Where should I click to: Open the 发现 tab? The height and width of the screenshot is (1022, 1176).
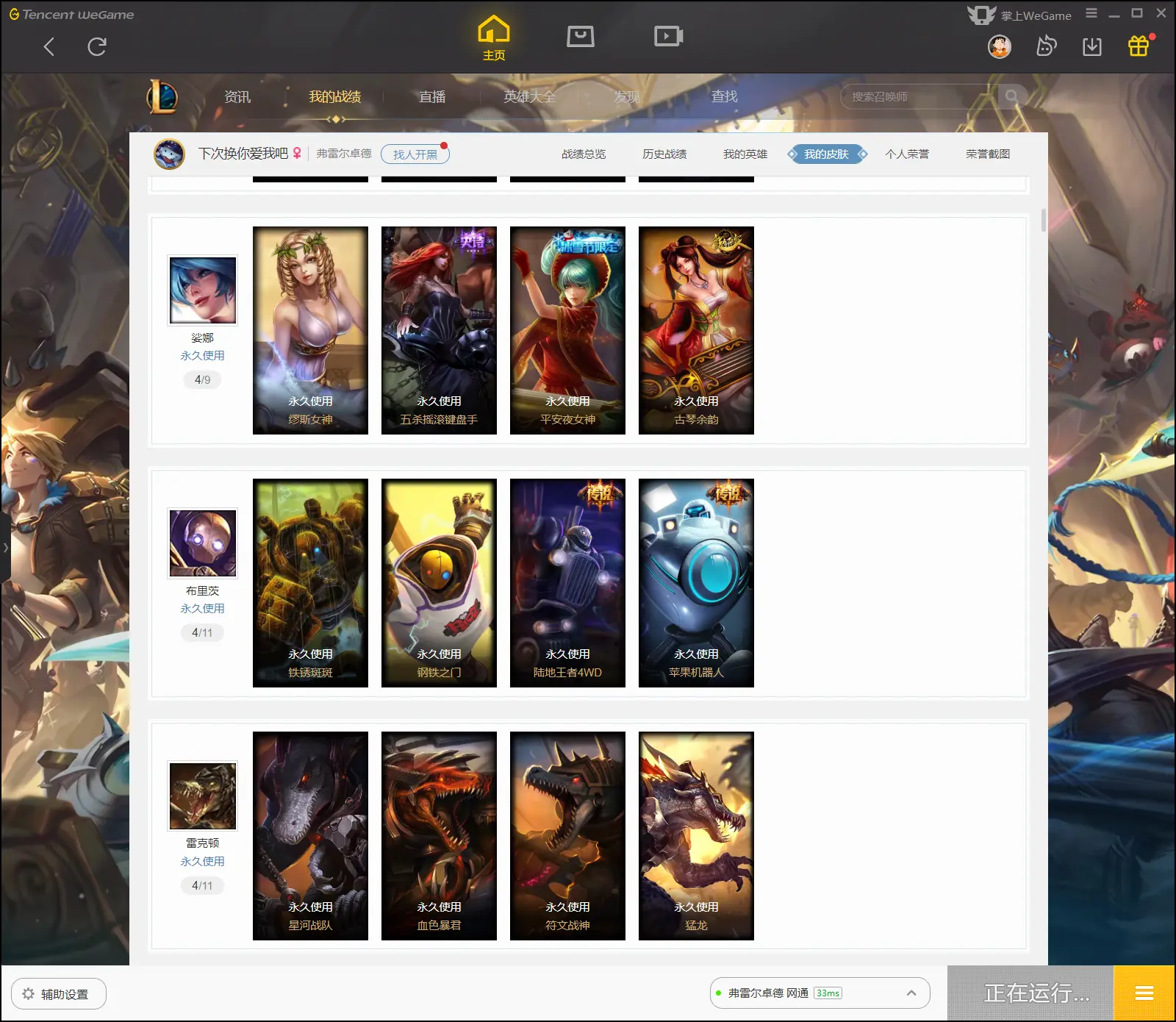pyautogui.click(x=627, y=96)
